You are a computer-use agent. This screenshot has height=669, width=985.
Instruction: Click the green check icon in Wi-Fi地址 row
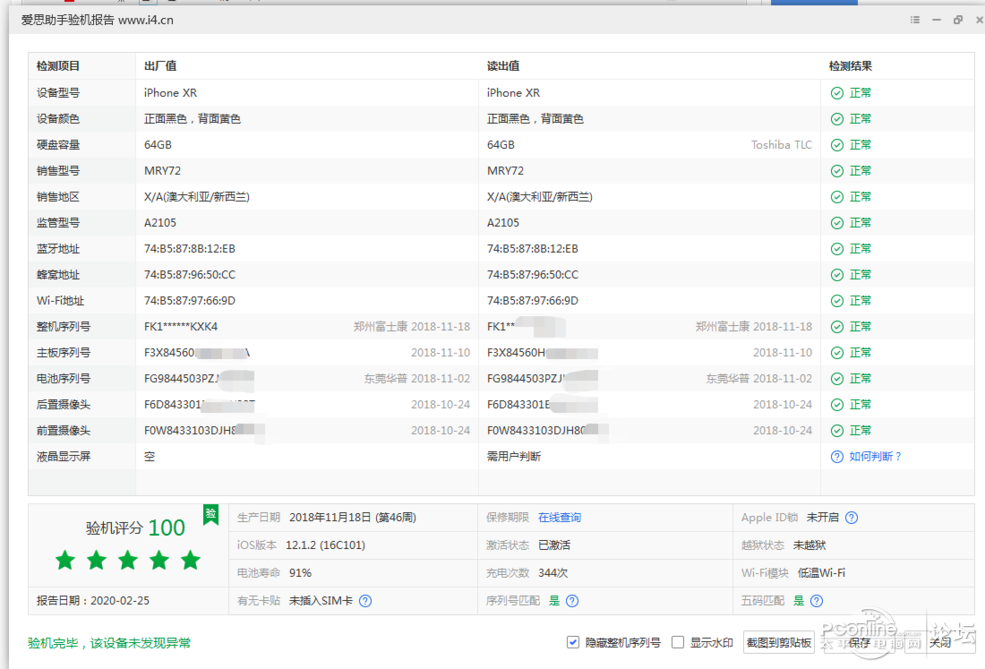837,301
